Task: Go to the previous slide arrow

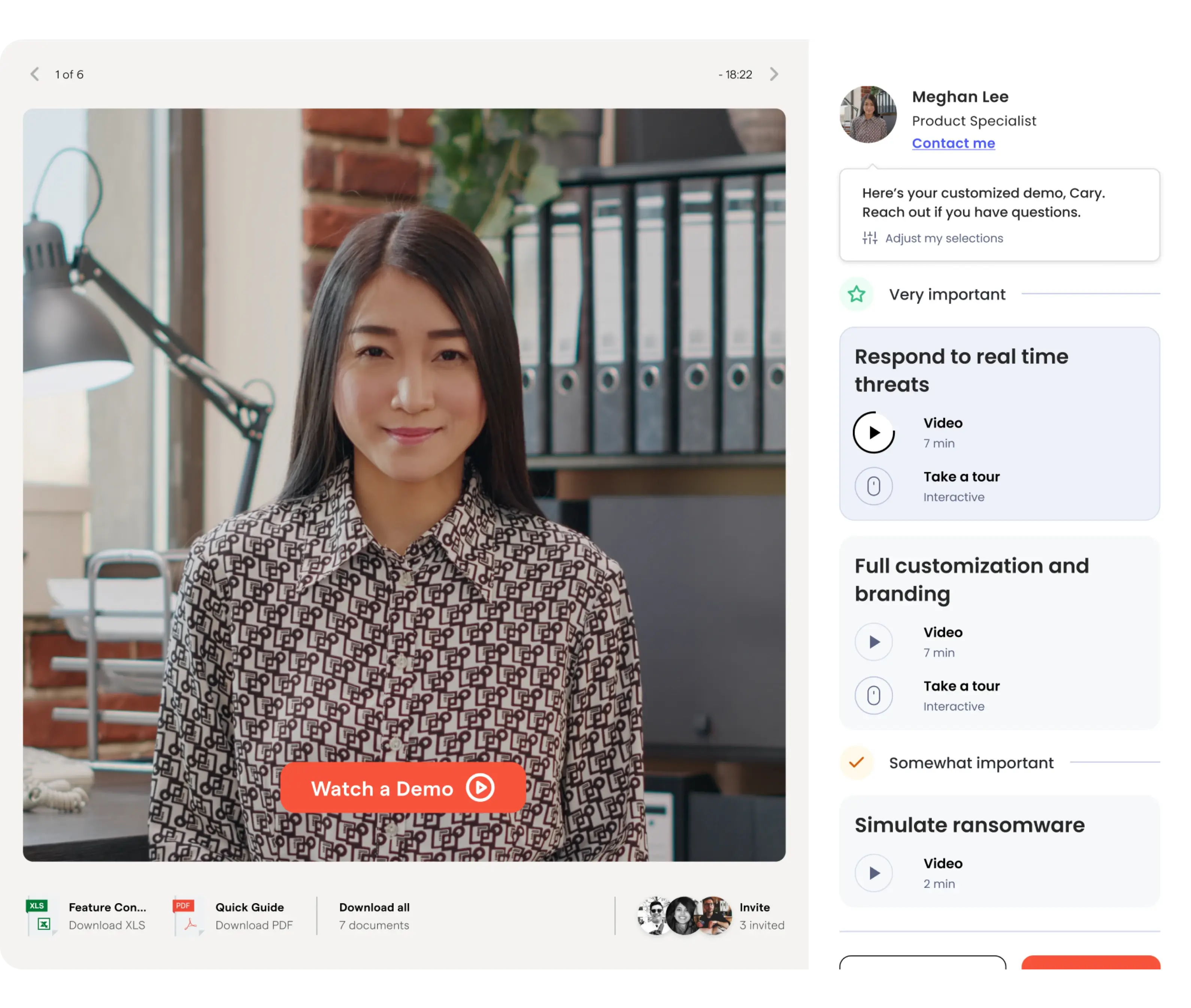Action: coord(35,74)
